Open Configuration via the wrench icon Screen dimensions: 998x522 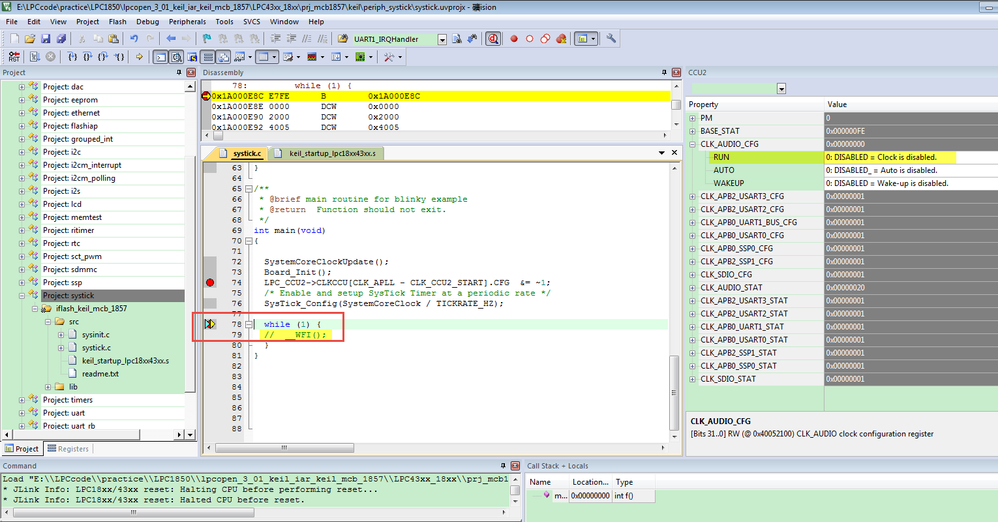[x=611, y=39]
